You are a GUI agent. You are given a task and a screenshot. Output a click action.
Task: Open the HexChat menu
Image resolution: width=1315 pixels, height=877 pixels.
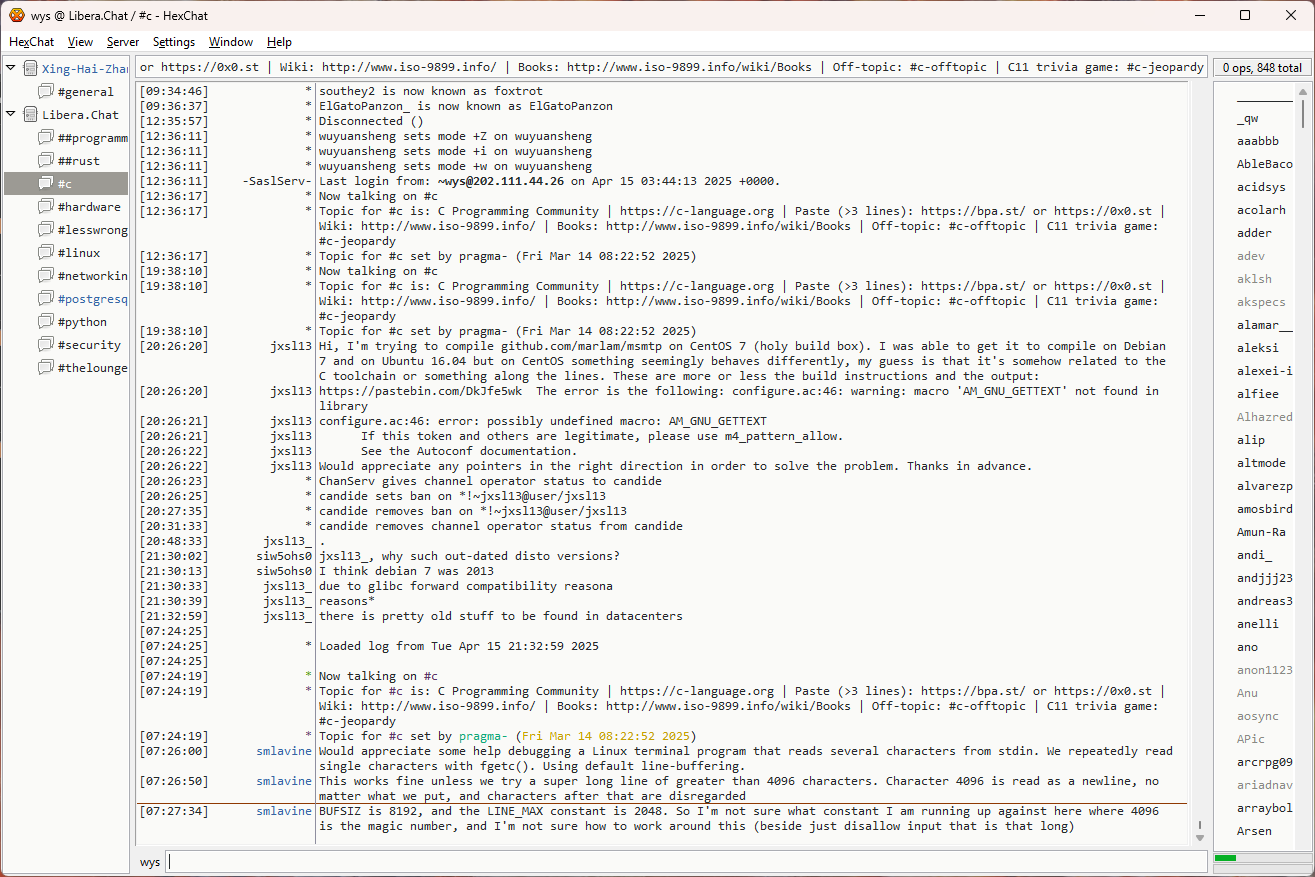pyautogui.click(x=32, y=42)
